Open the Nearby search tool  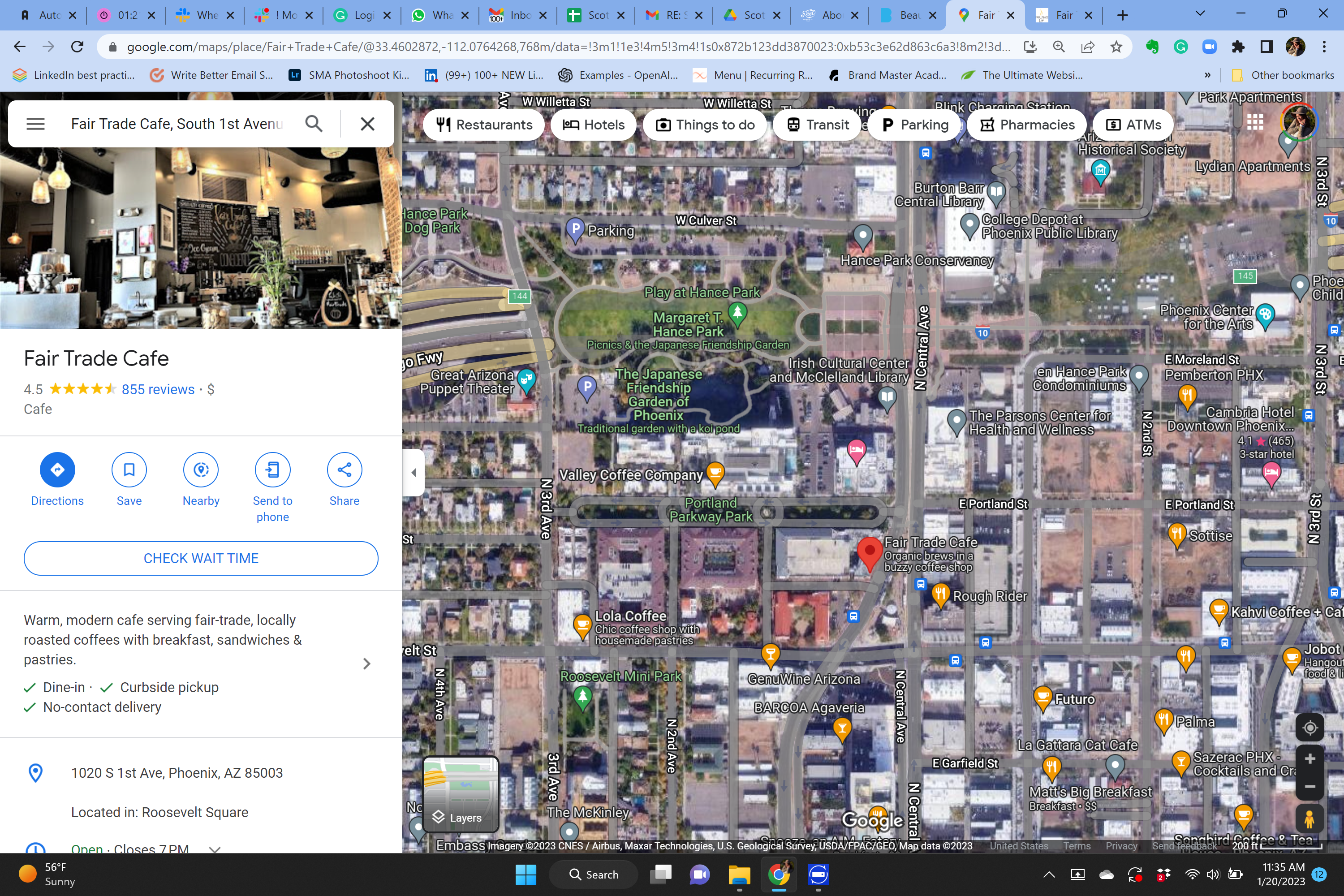[x=201, y=470]
